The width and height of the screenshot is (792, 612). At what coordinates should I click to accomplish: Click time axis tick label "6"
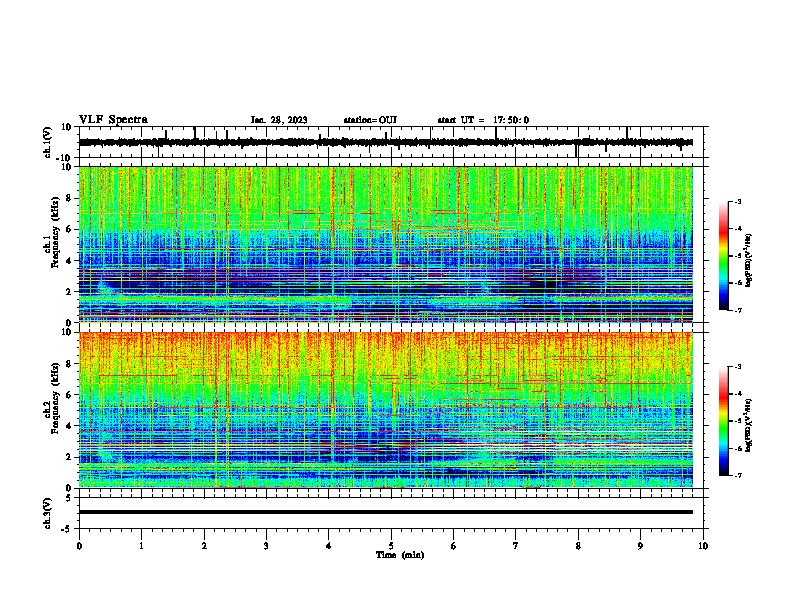coord(454,546)
